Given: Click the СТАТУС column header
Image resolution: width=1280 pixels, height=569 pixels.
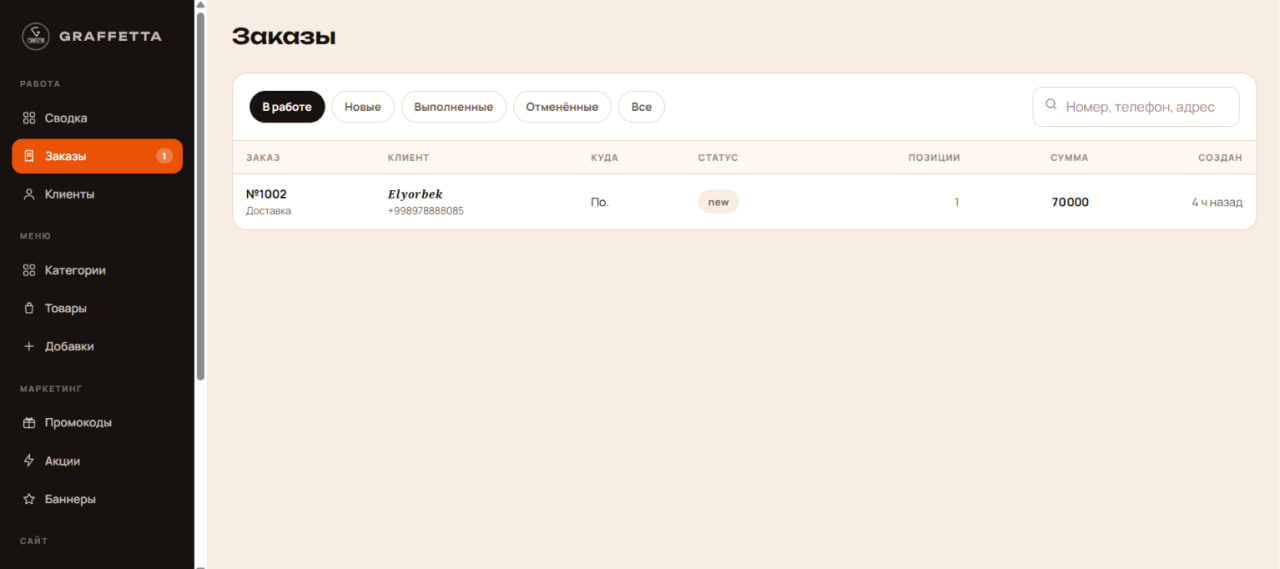Looking at the screenshot, I should click(718, 158).
